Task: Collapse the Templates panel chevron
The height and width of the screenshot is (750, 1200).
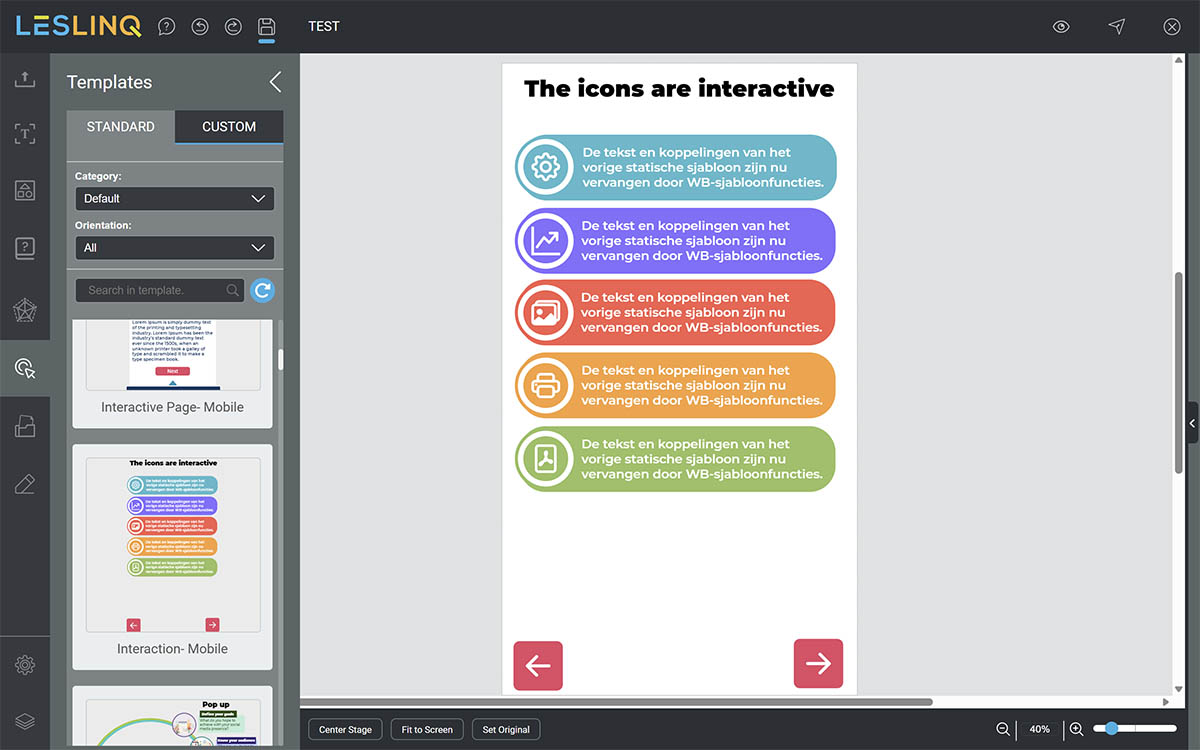Action: click(275, 82)
